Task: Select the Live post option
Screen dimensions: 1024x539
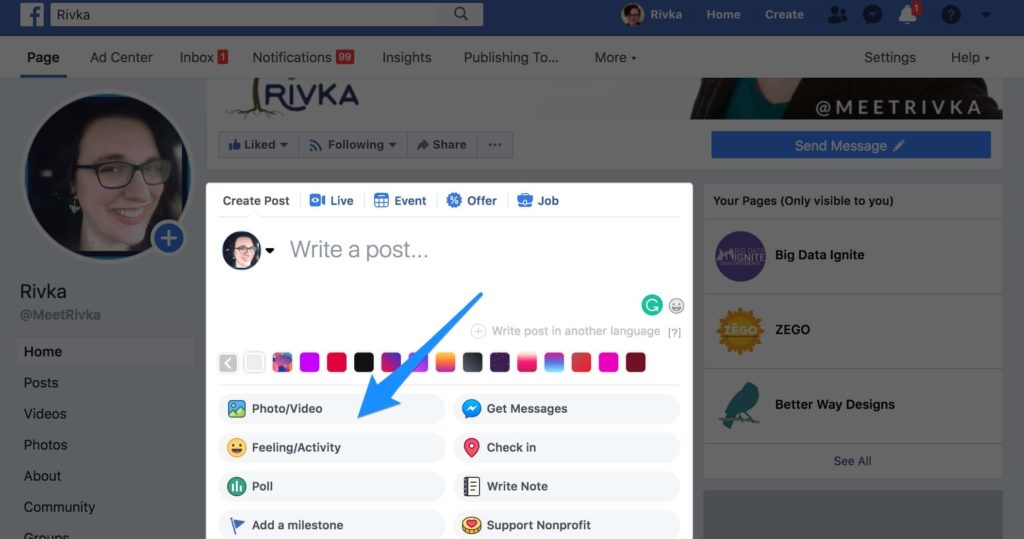Action: coord(332,201)
